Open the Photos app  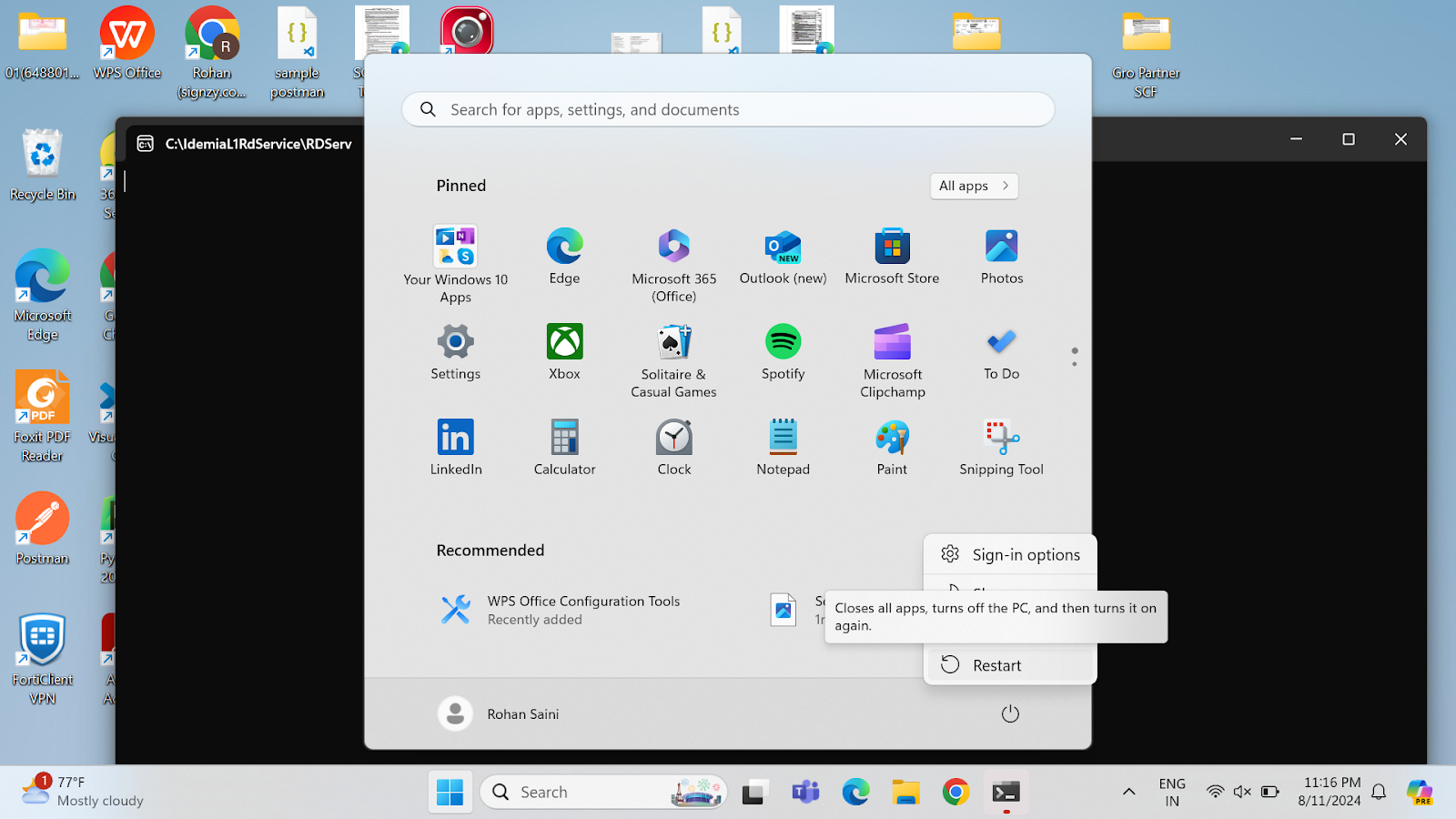click(1001, 257)
